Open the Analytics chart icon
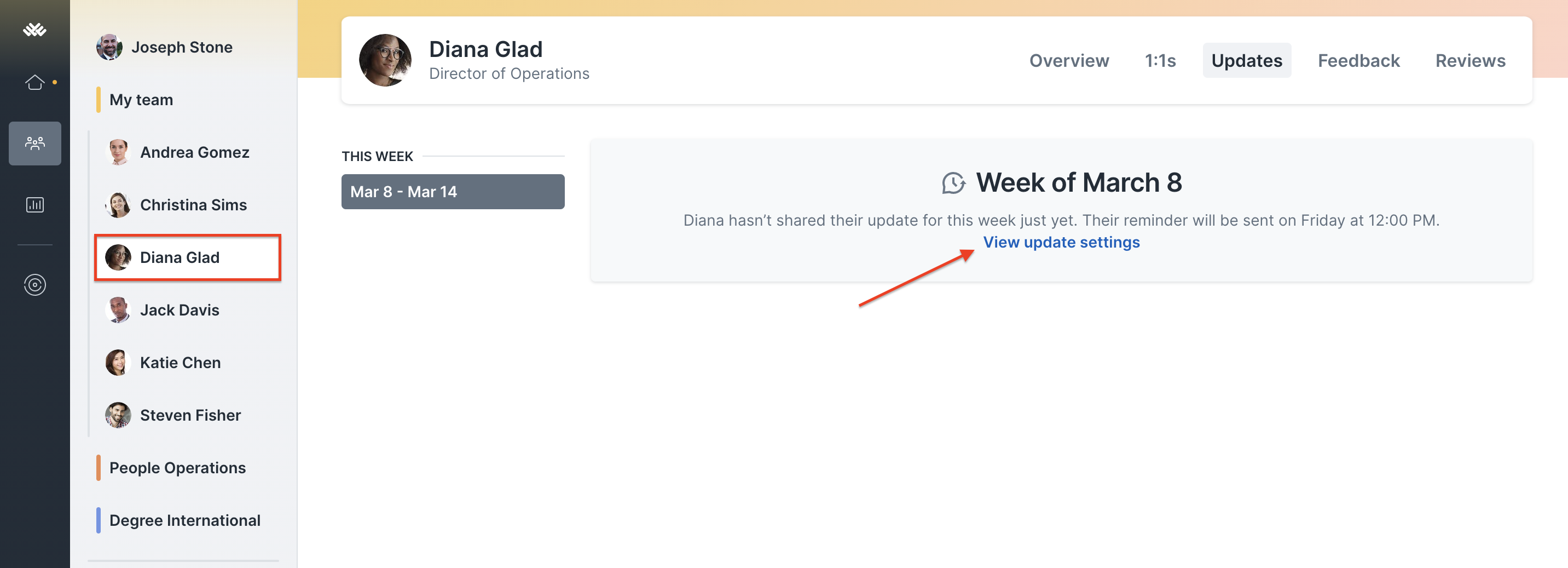Image resolution: width=1568 pixels, height=568 pixels. point(34,205)
